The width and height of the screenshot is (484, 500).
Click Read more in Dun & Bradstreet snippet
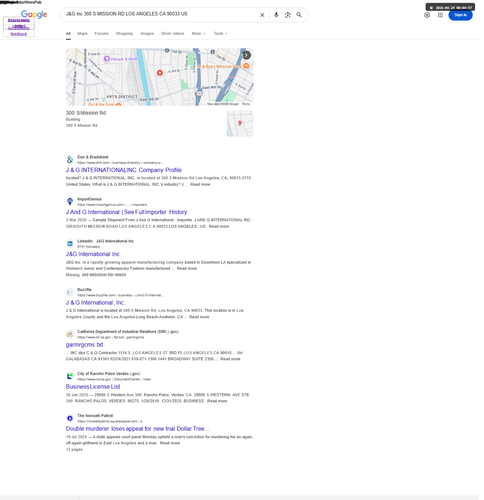(200, 184)
